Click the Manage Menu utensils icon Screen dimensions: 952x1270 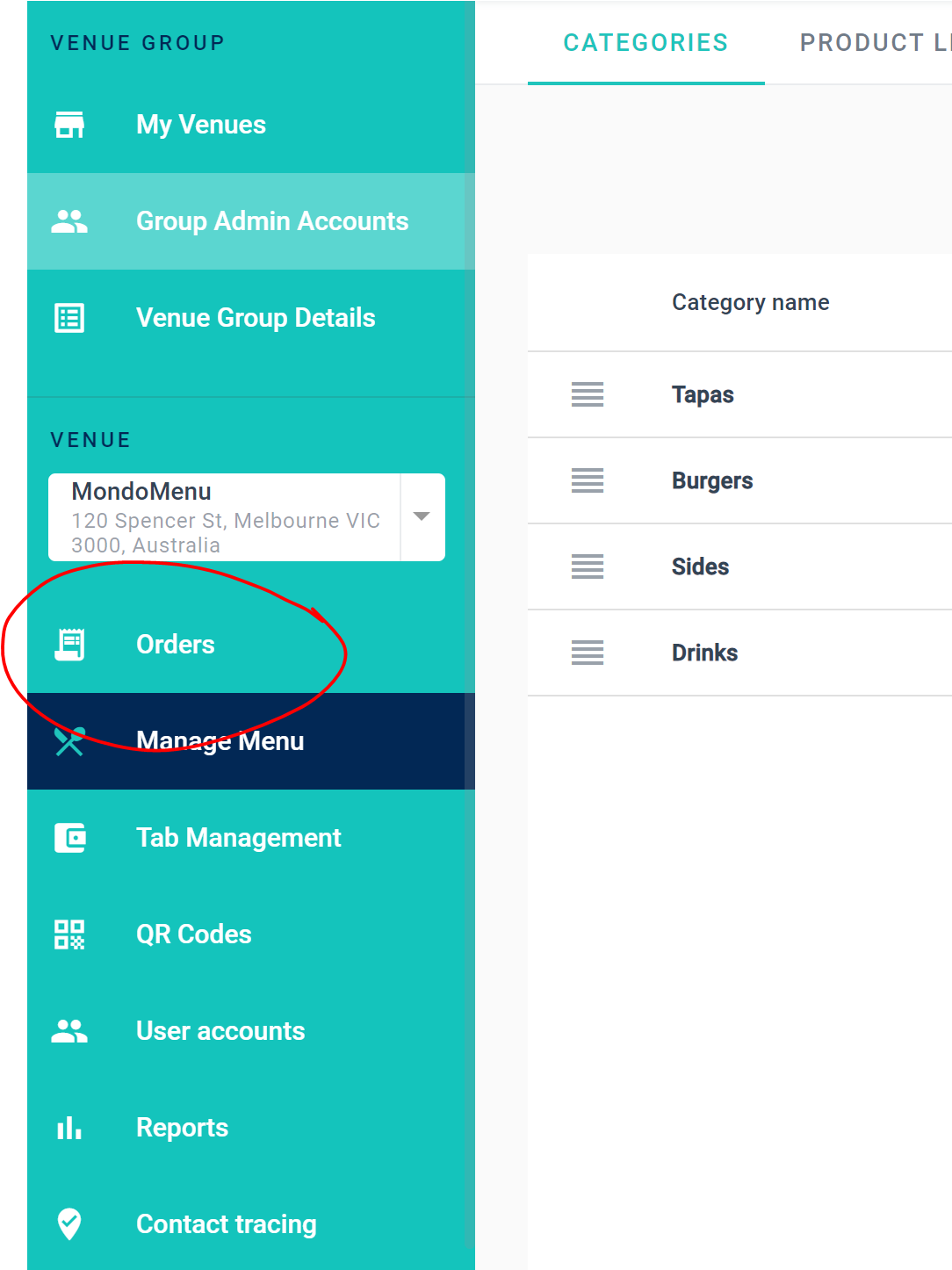click(69, 741)
